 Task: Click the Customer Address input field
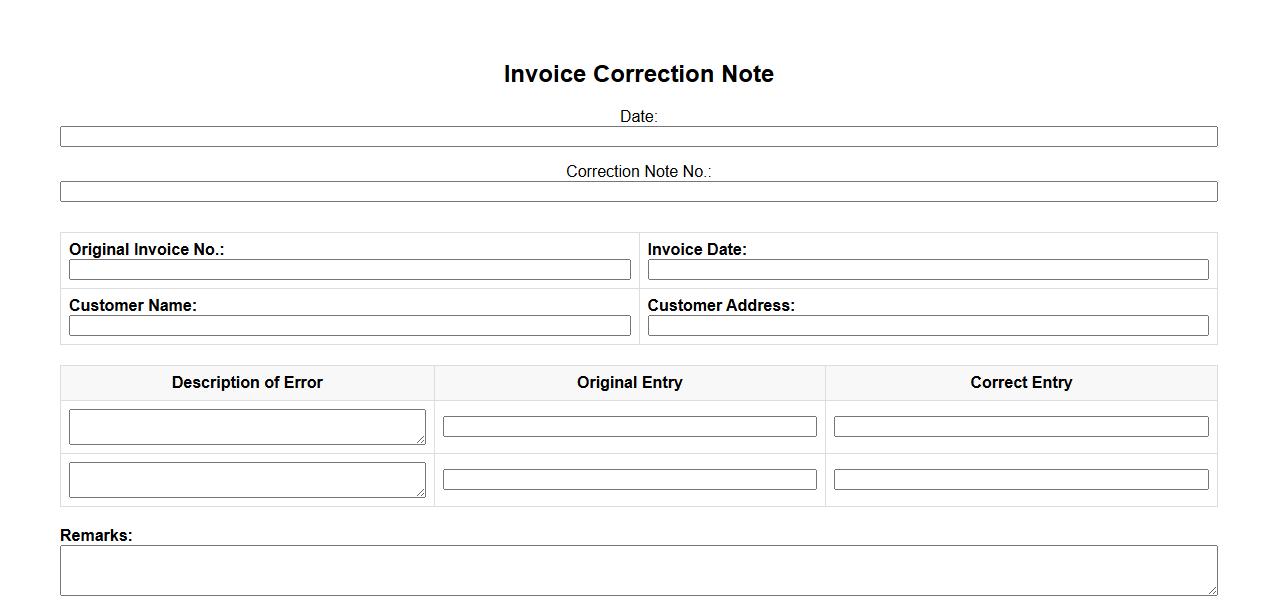pyautogui.click(x=927, y=326)
